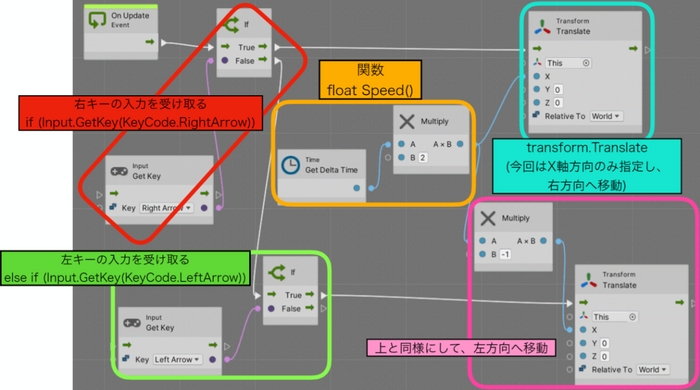This screenshot has width=700, height=390.
Task: Click the purple condition port on top If
Action: [225, 60]
